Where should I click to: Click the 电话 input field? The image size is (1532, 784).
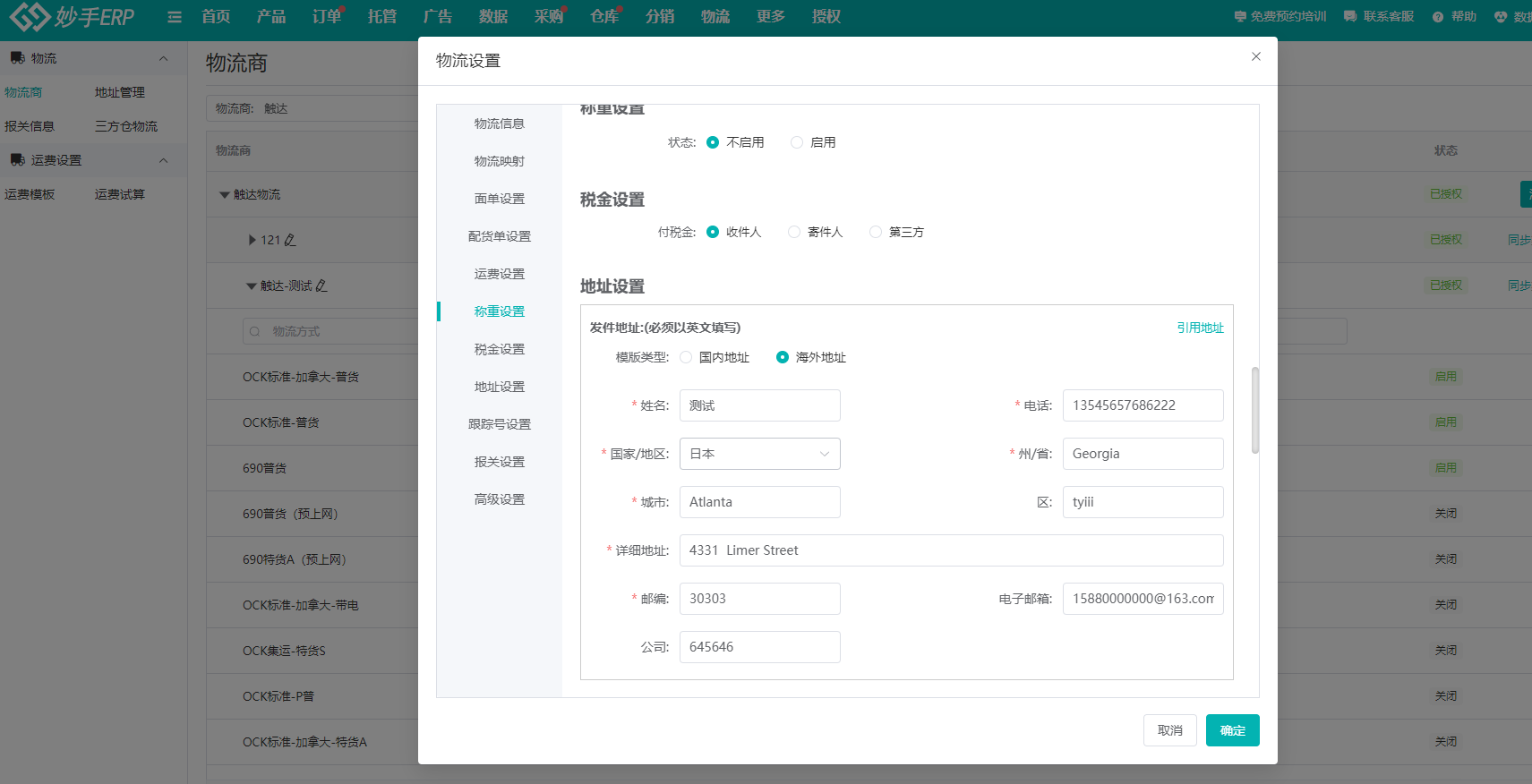(1143, 405)
